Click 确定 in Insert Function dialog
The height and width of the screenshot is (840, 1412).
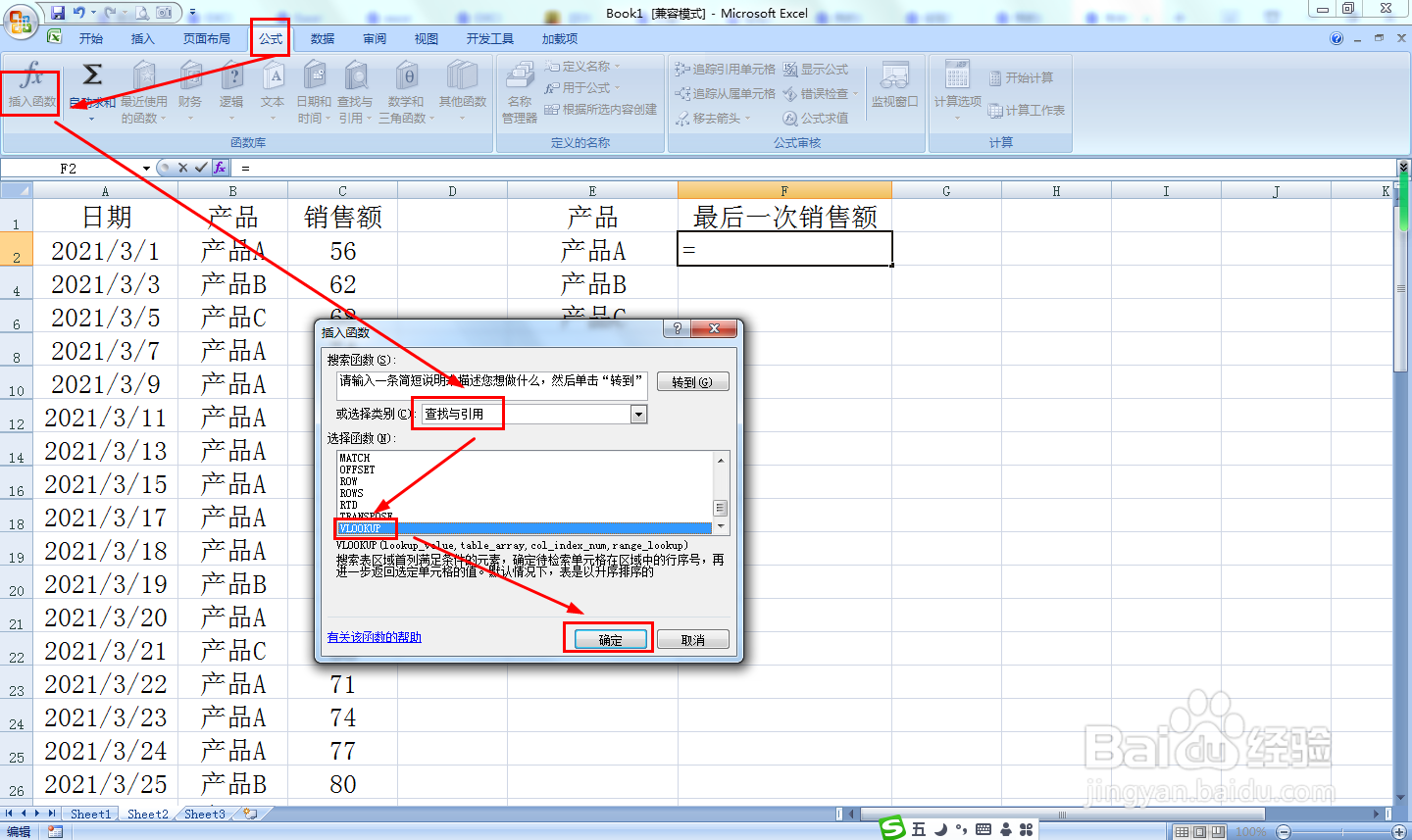point(610,640)
